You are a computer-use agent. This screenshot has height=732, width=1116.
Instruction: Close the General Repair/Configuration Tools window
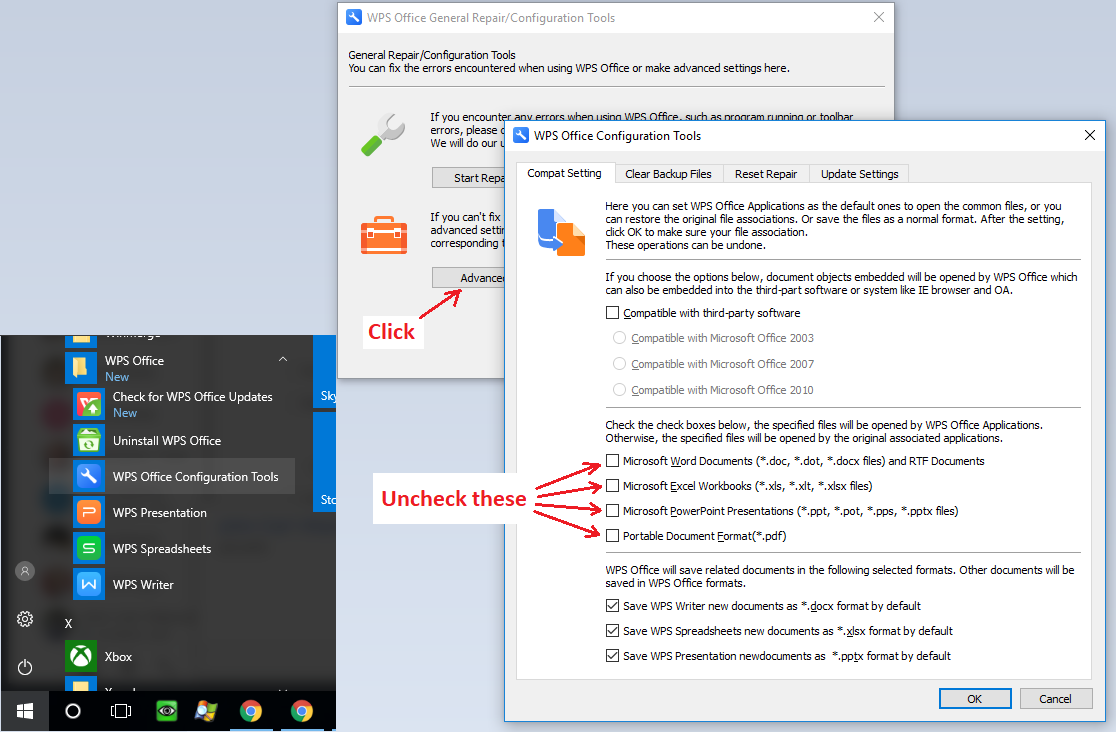pyautogui.click(x=879, y=17)
